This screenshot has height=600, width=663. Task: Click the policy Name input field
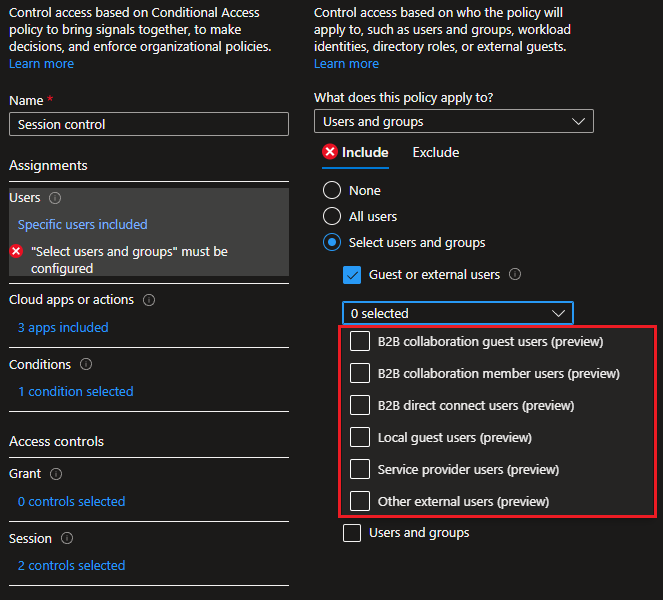click(x=148, y=124)
